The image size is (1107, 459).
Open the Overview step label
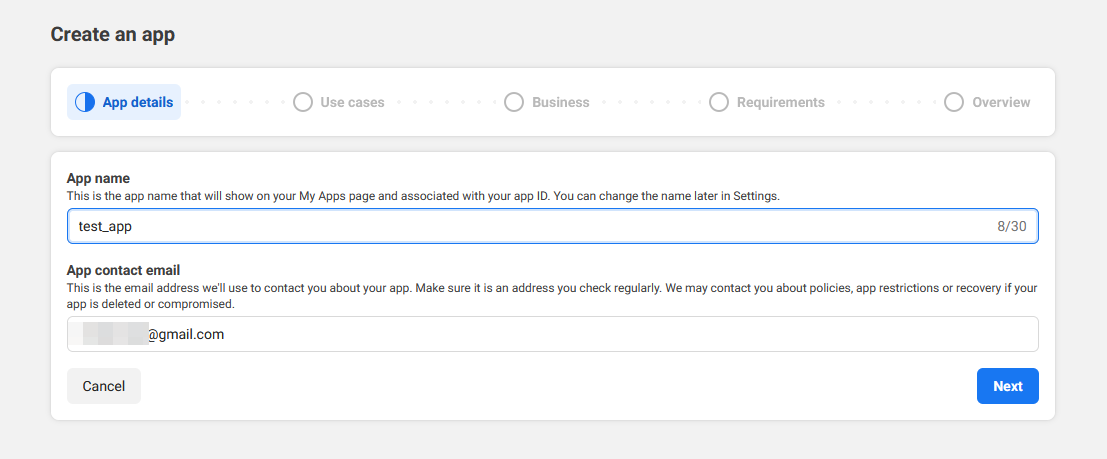click(1000, 102)
